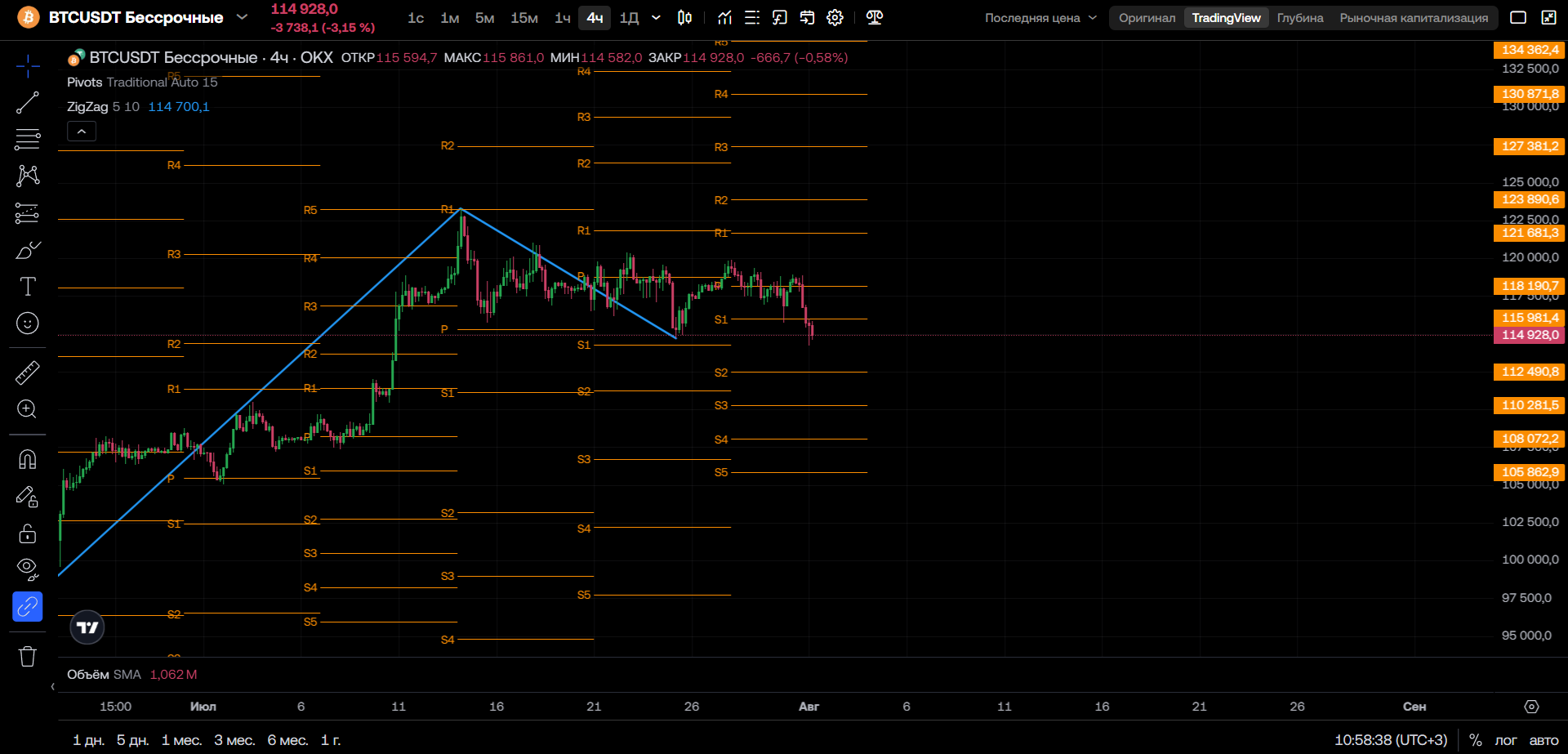Viewport: 1568px width, 754px height.
Task: Toggle stay in drawing mode
Action: 28,497
